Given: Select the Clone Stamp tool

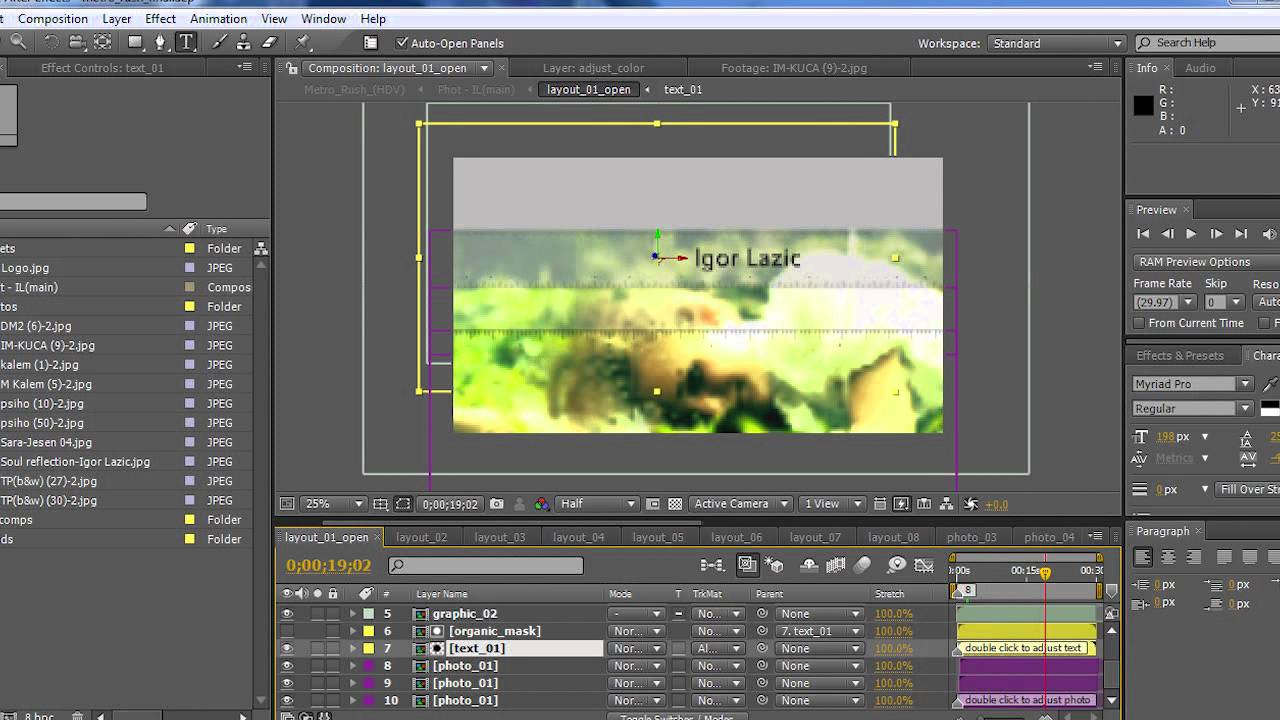Looking at the screenshot, I should (244, 42).
